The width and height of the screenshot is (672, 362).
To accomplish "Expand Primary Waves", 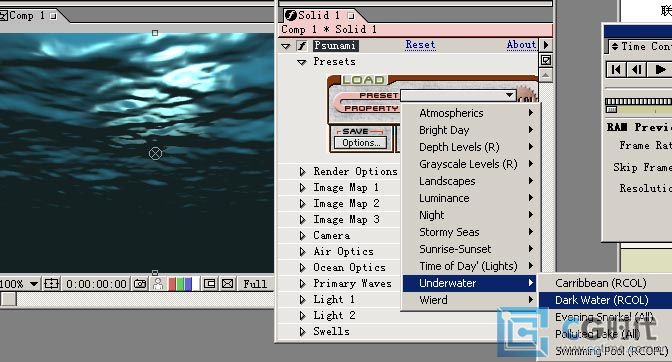I will [303, 284].
